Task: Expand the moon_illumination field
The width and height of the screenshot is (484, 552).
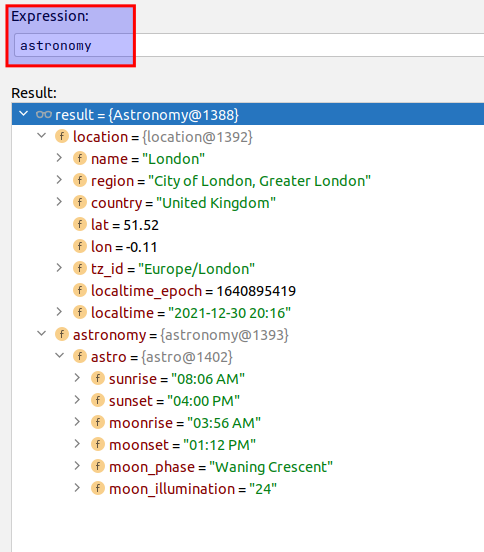Action: [x=77, y=488]
